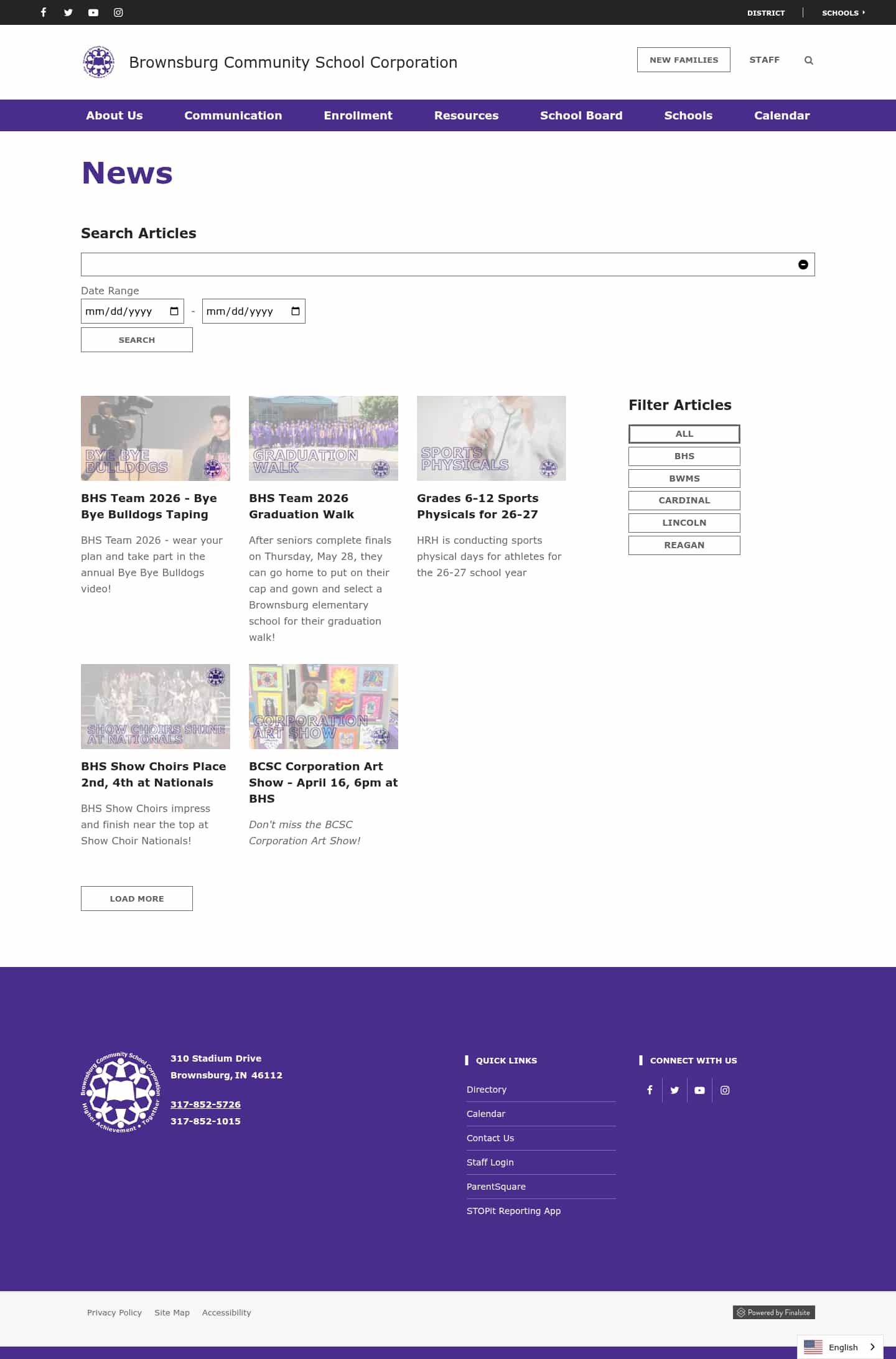Open the Graduation Walk thumbnail

pyautogui.click(x=324, y=438)
